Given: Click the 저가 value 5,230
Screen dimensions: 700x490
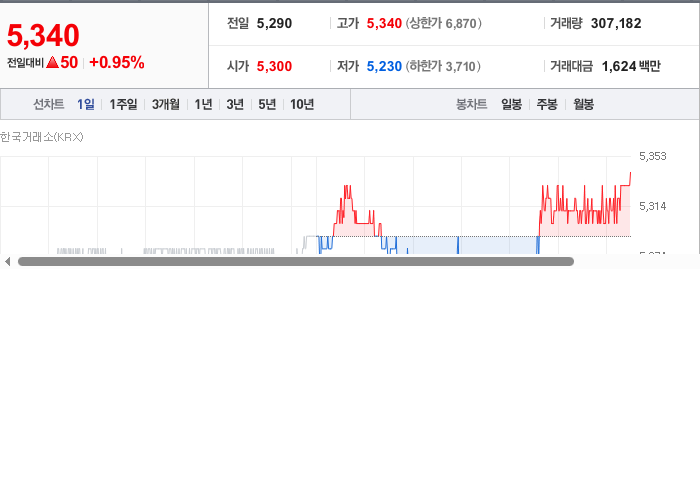Looking at the screenshot, I should (x=384, y=66).
